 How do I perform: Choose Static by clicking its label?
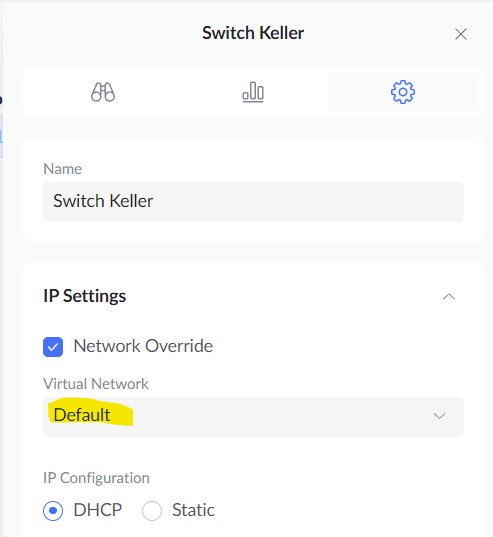193,510
